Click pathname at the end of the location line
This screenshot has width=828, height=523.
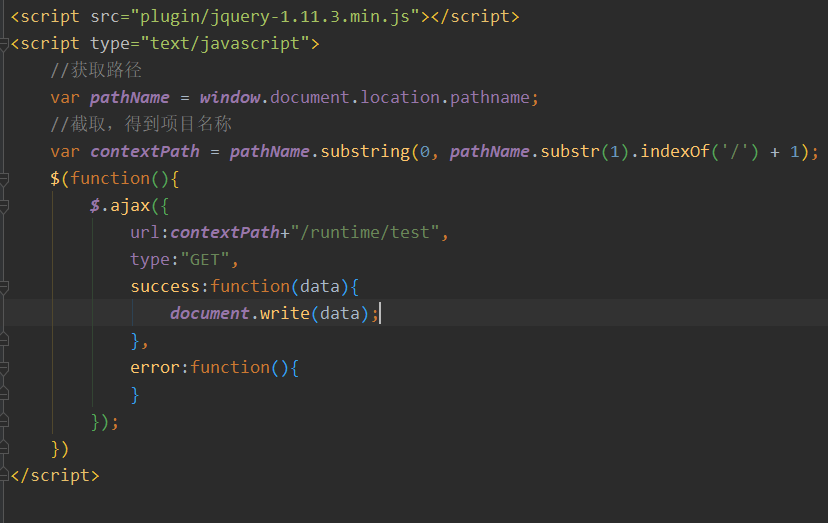(x=490, y=98)
